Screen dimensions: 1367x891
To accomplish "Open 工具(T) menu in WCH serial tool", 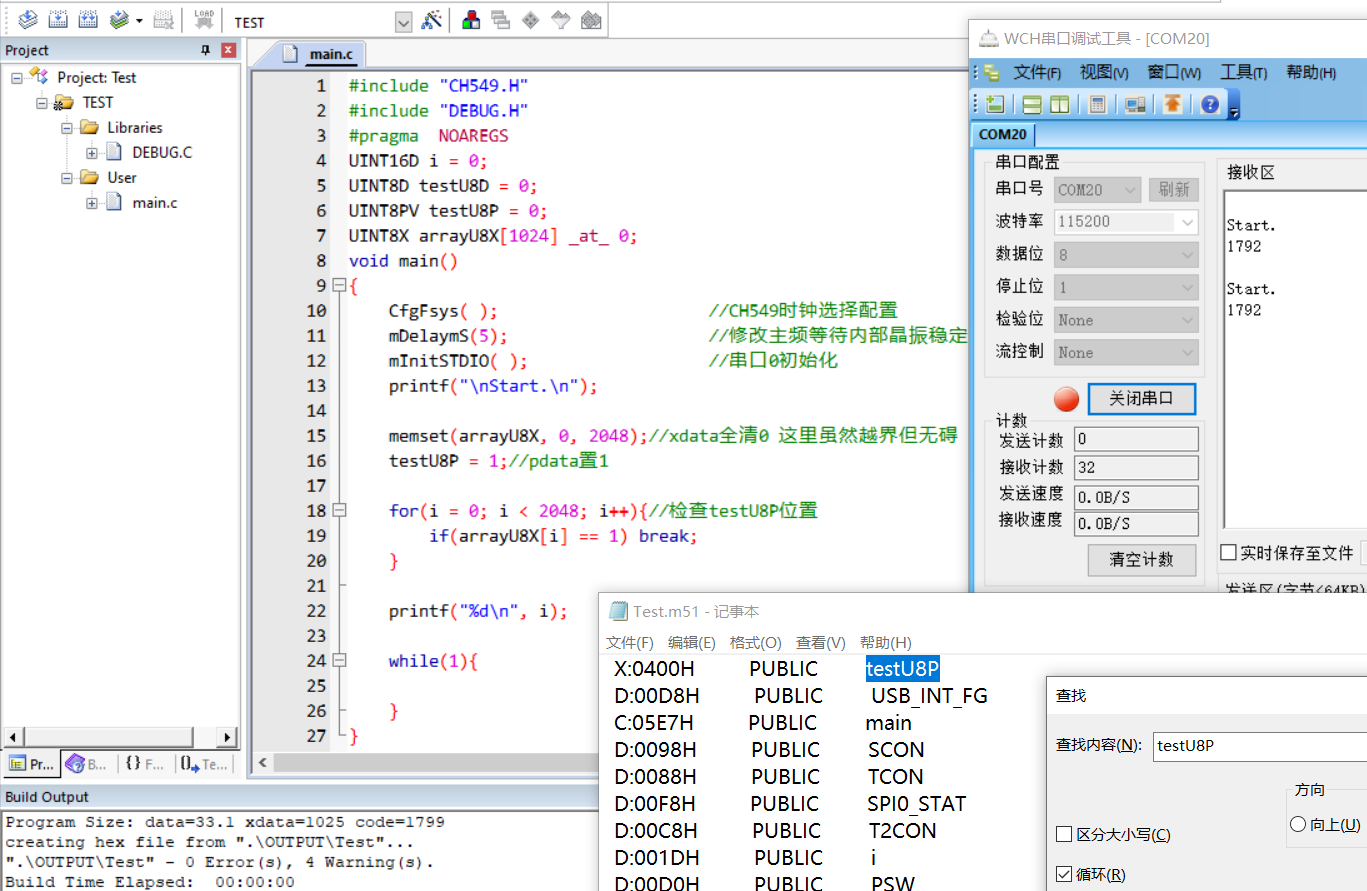I will click(x=1243, y=72).
